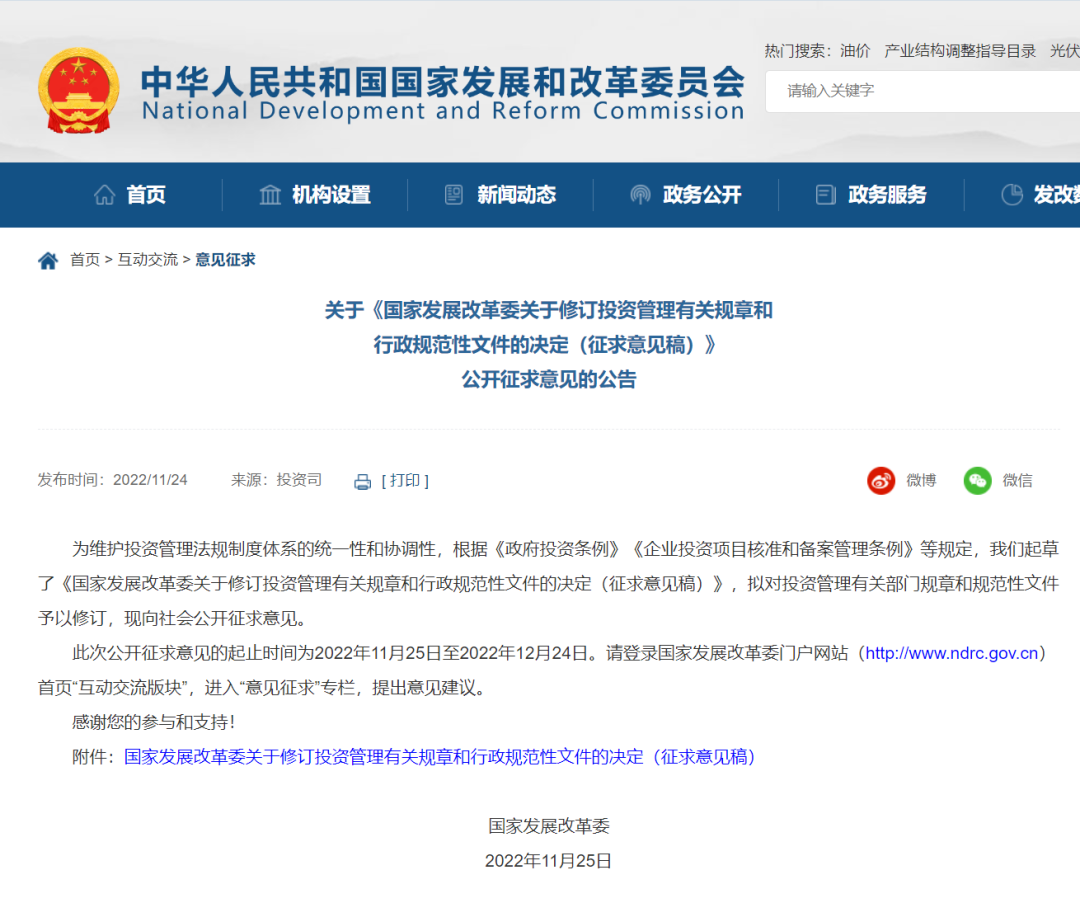Visit the http://www.ndrc.gov.cn link
The height and width of the screenshot is (903, 1080).
(951, 653)
